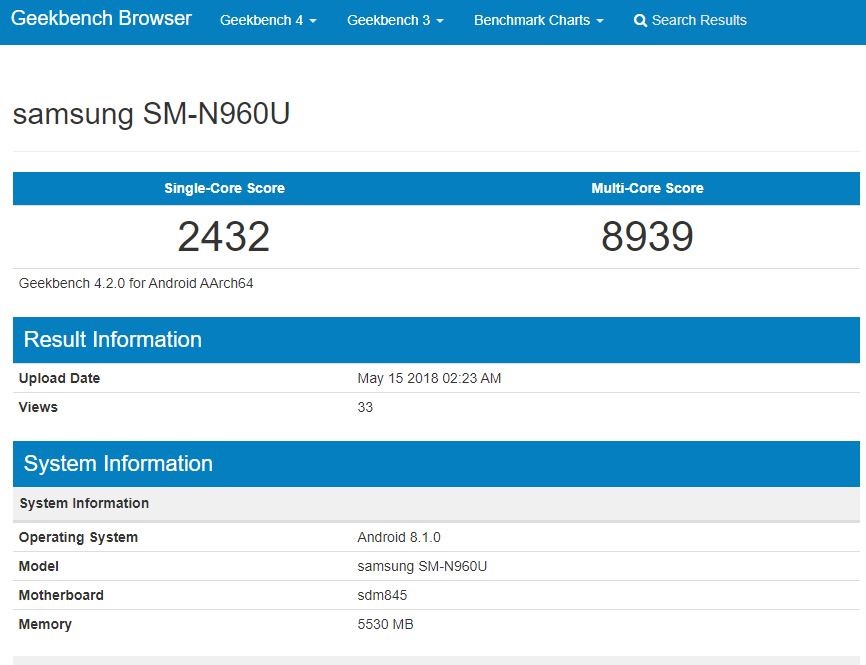Click the search magnifier icon

(x=640, y=21)
